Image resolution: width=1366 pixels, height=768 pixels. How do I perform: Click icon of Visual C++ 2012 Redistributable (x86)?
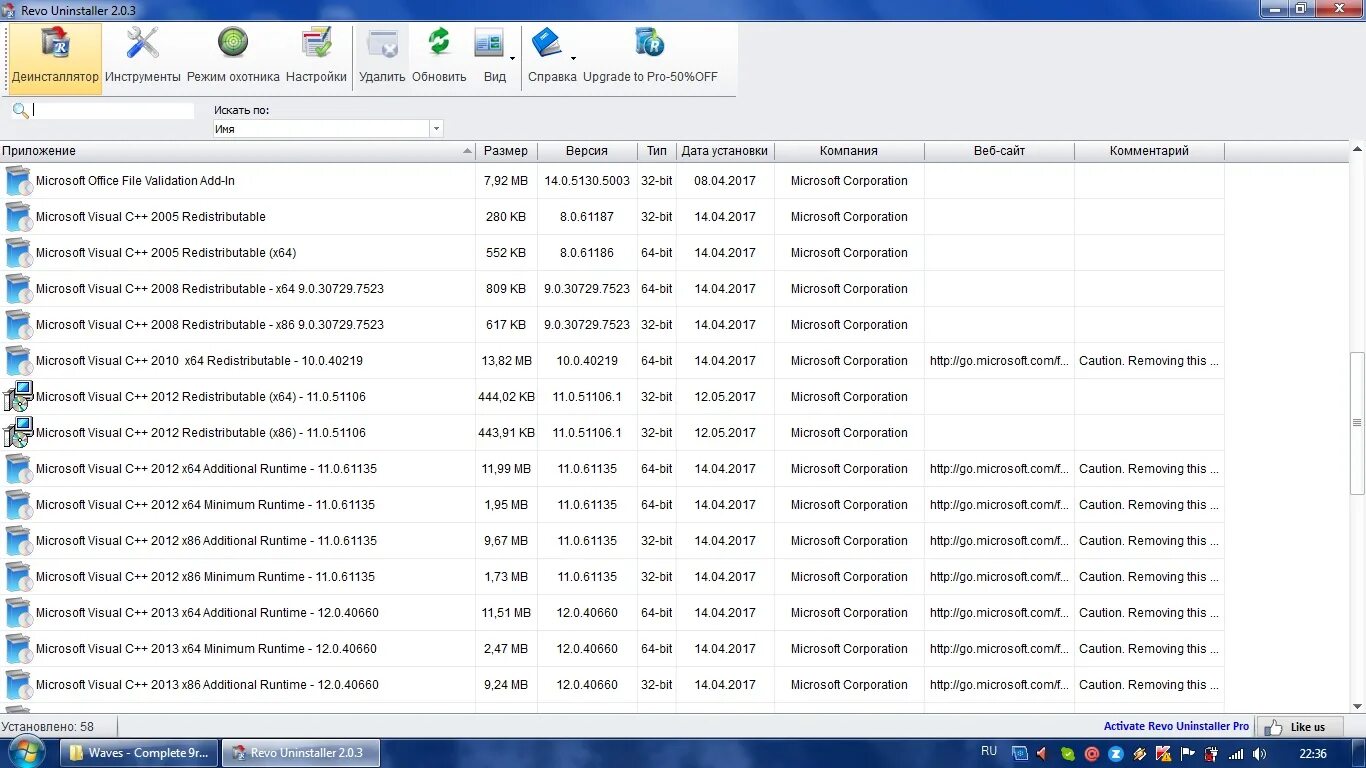tap(18, 433)
